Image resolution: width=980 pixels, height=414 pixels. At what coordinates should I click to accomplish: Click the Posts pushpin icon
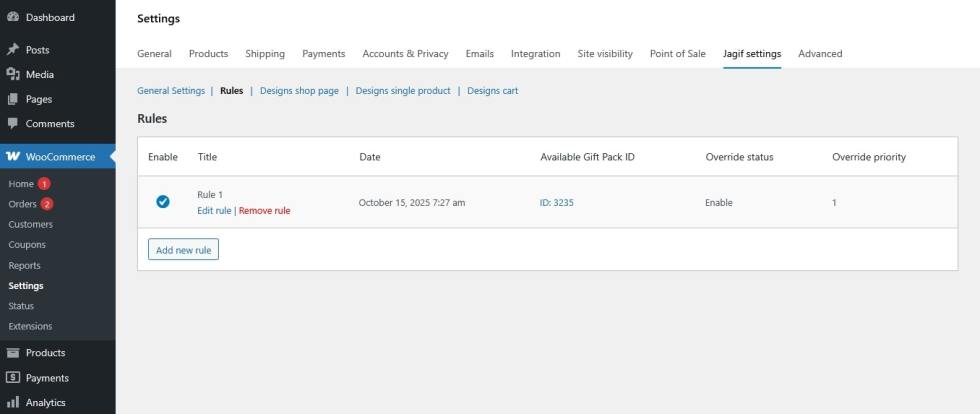coord(13,49)
